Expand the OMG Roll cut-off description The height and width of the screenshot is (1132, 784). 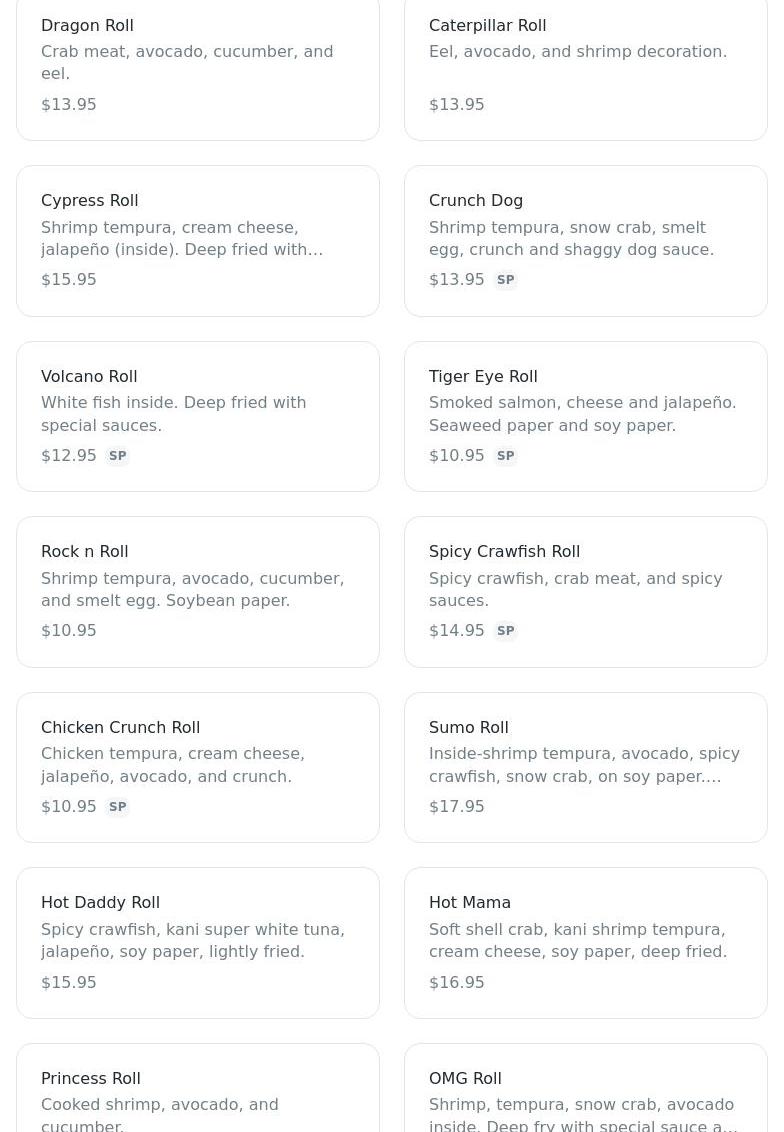[583, 1125]
